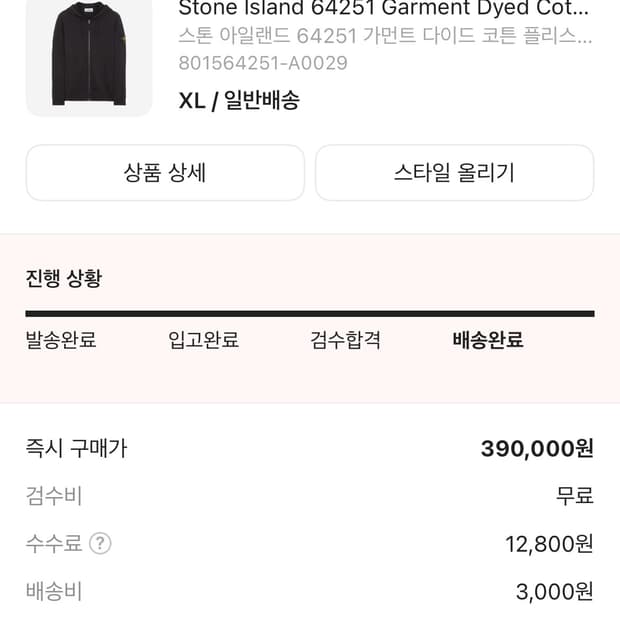Tap the 검수비 무료 value
620x620 pixels.
pyautogui.click(x=575, y=496)
